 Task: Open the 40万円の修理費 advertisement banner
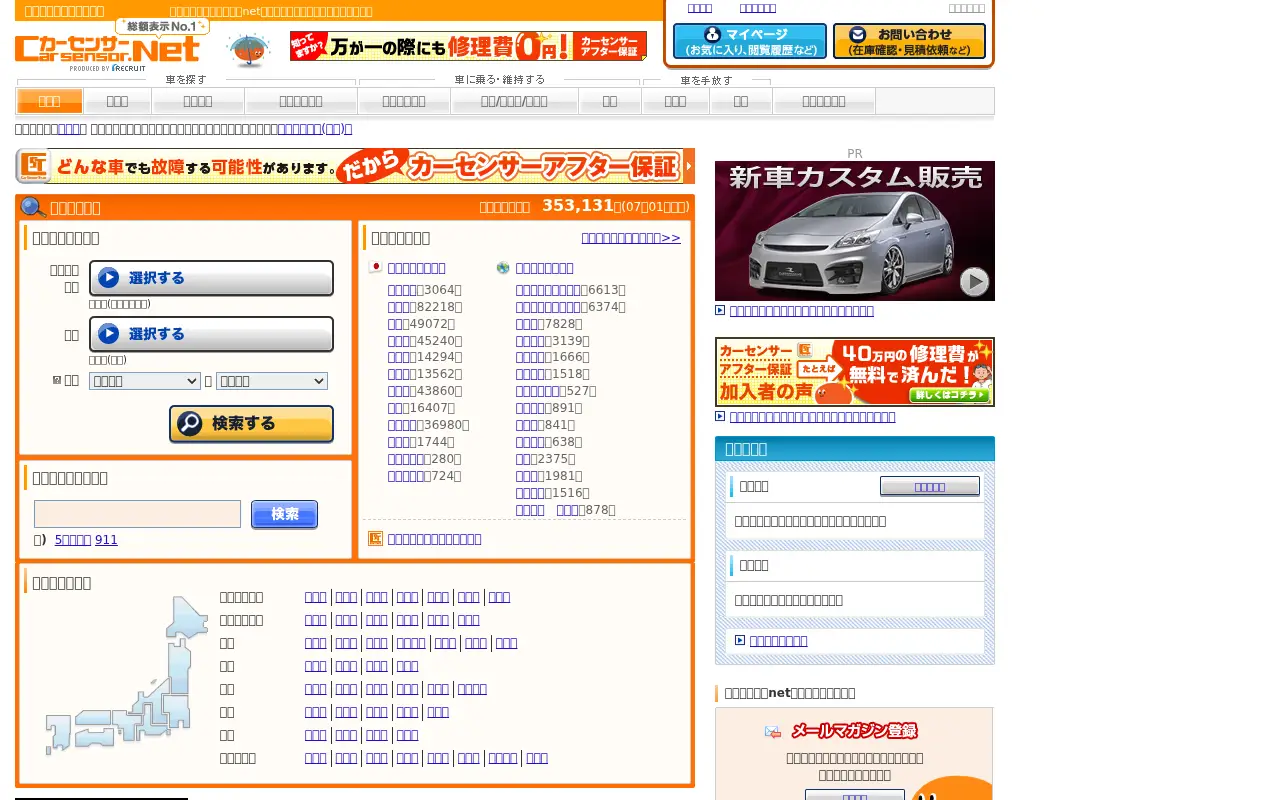855,372
